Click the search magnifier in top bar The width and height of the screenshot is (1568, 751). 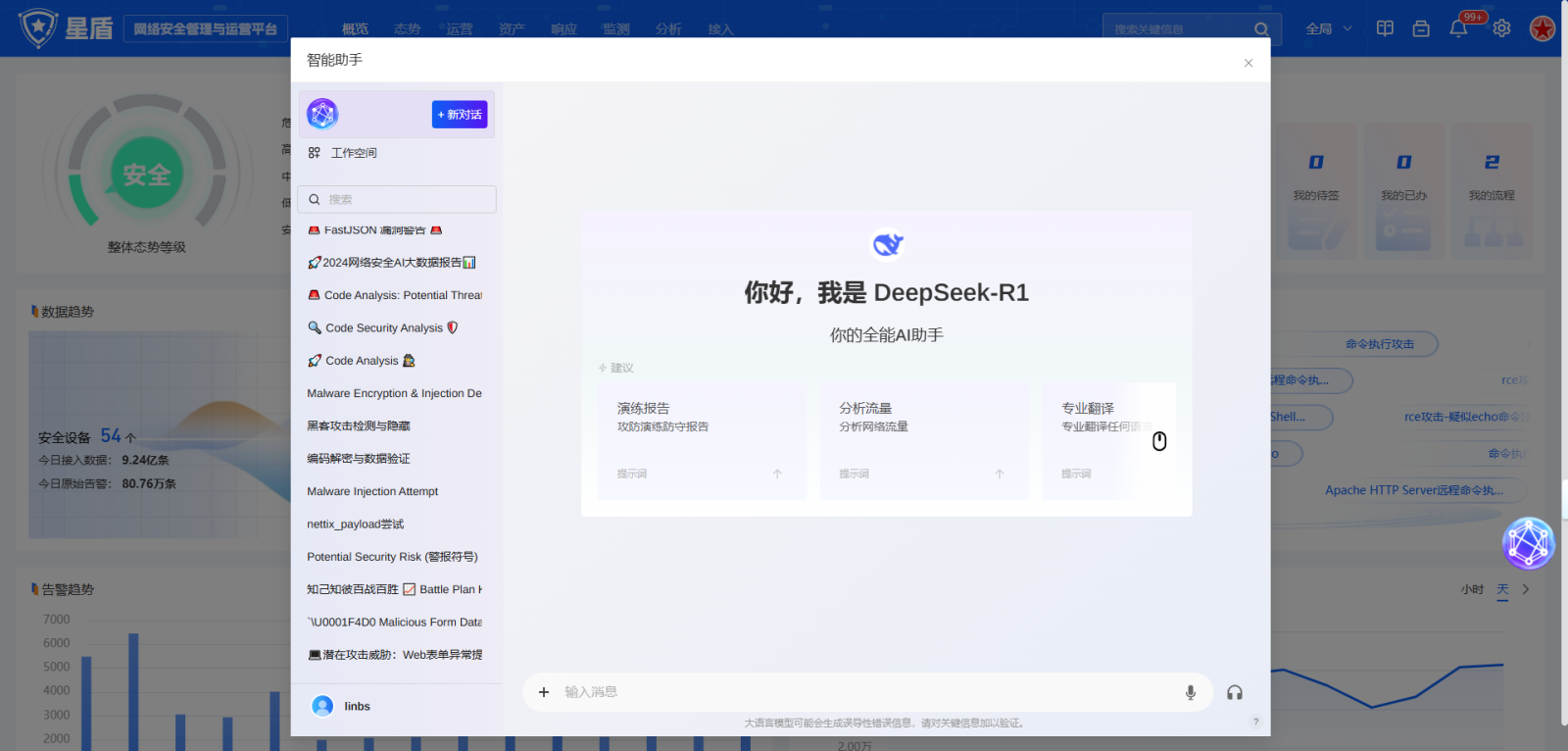[1261, 29]
